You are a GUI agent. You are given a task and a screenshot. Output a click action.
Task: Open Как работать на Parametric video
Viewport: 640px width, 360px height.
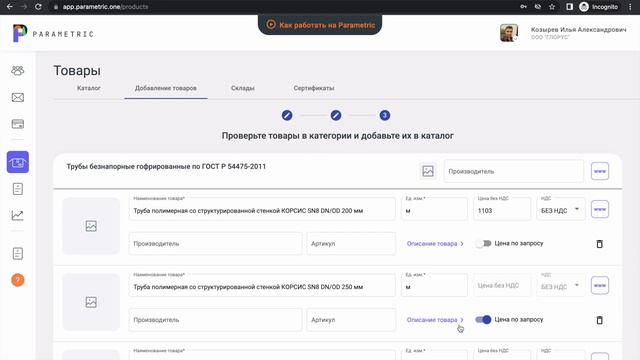(x=320, y=25)
